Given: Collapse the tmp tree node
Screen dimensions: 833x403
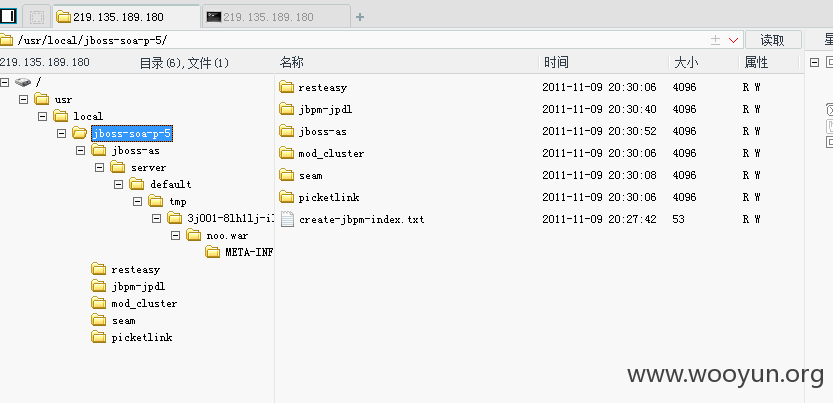Looking at the screenshot, I should pyautogui.click(x=138, y=201).
